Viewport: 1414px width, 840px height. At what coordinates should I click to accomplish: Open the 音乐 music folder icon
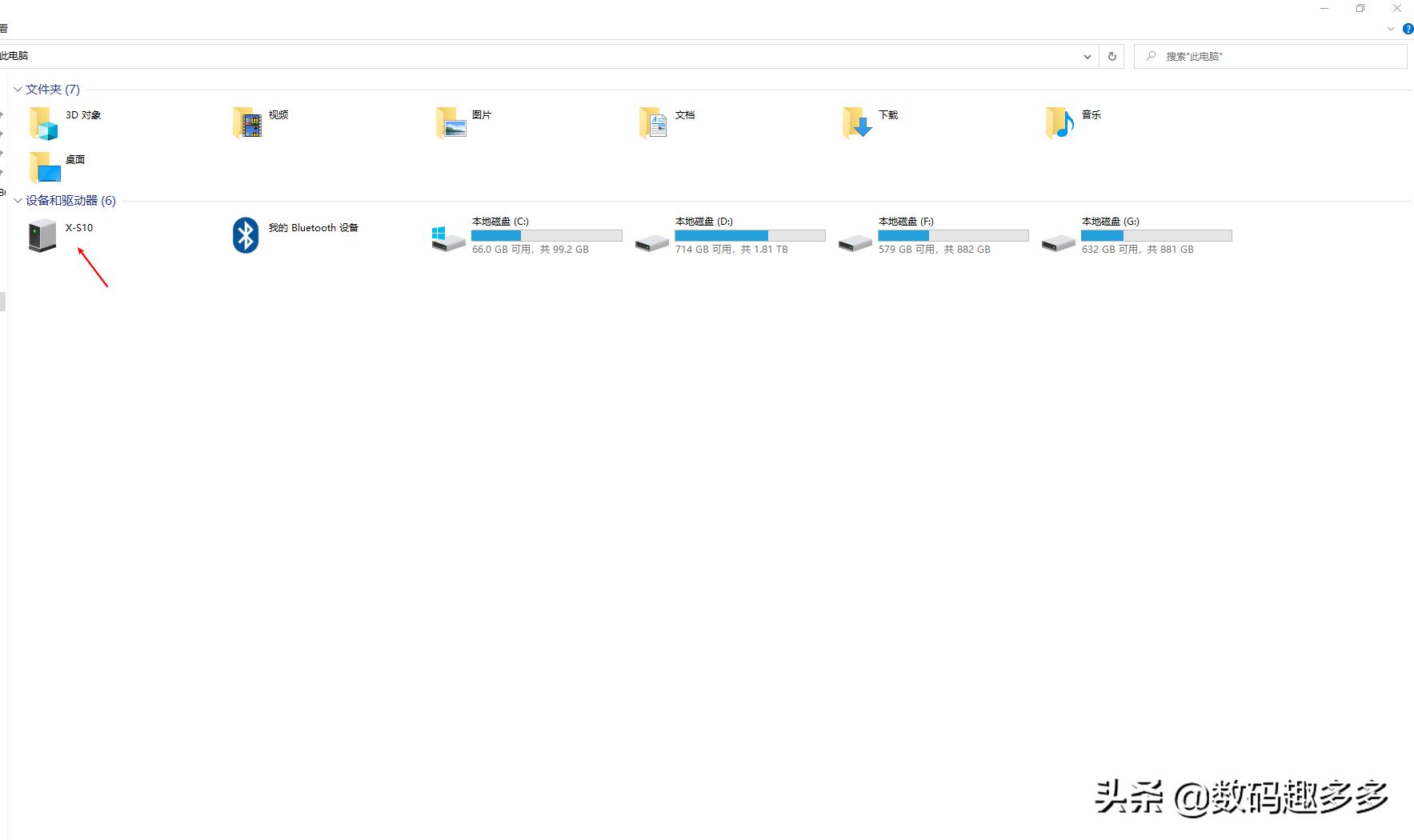click(x=1060, y=123)
